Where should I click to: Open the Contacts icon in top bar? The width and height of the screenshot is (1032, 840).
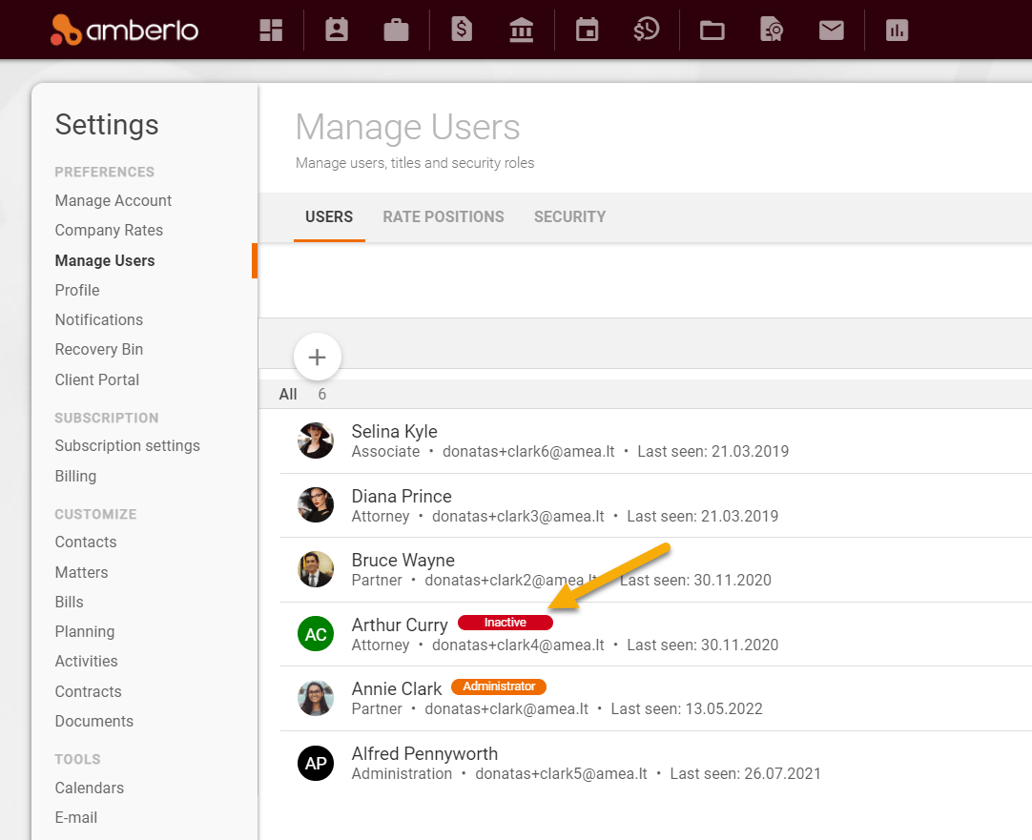click(335, 29)
